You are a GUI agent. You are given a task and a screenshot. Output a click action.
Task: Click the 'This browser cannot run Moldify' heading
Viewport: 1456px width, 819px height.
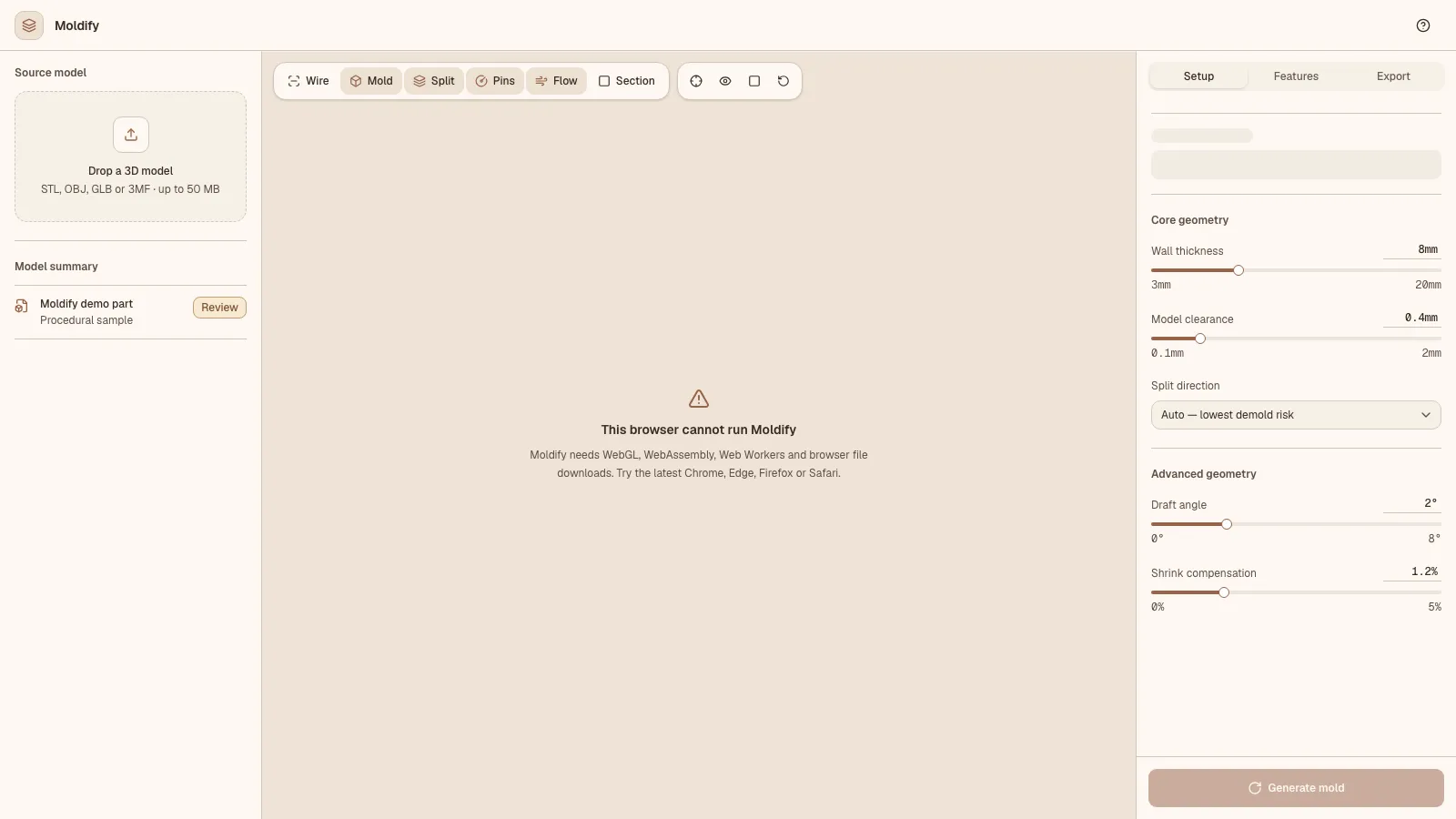pos(699,430)
